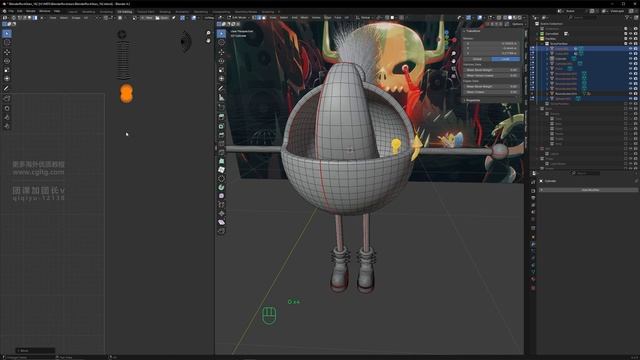Select the Bevel tool
The image size is (640, 360).
pos(221,135)
